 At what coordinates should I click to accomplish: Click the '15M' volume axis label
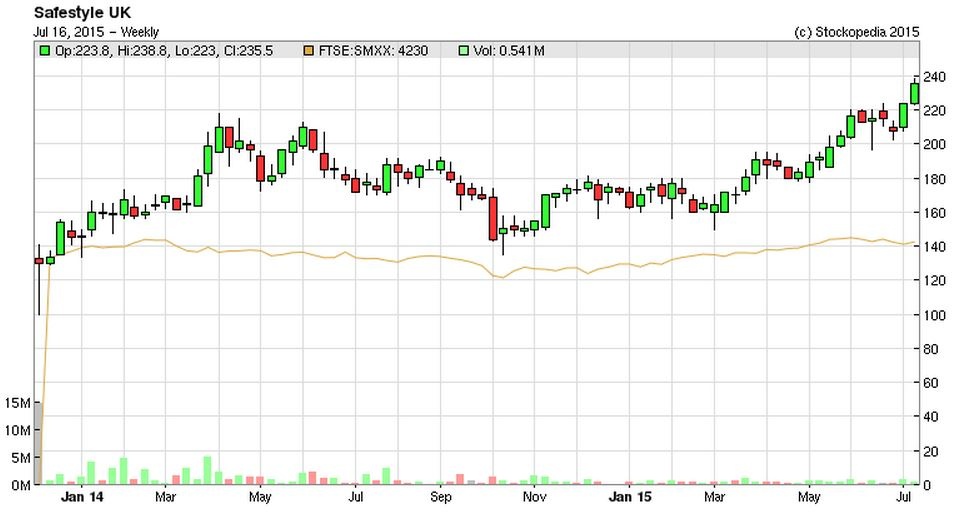pos(16,403)
